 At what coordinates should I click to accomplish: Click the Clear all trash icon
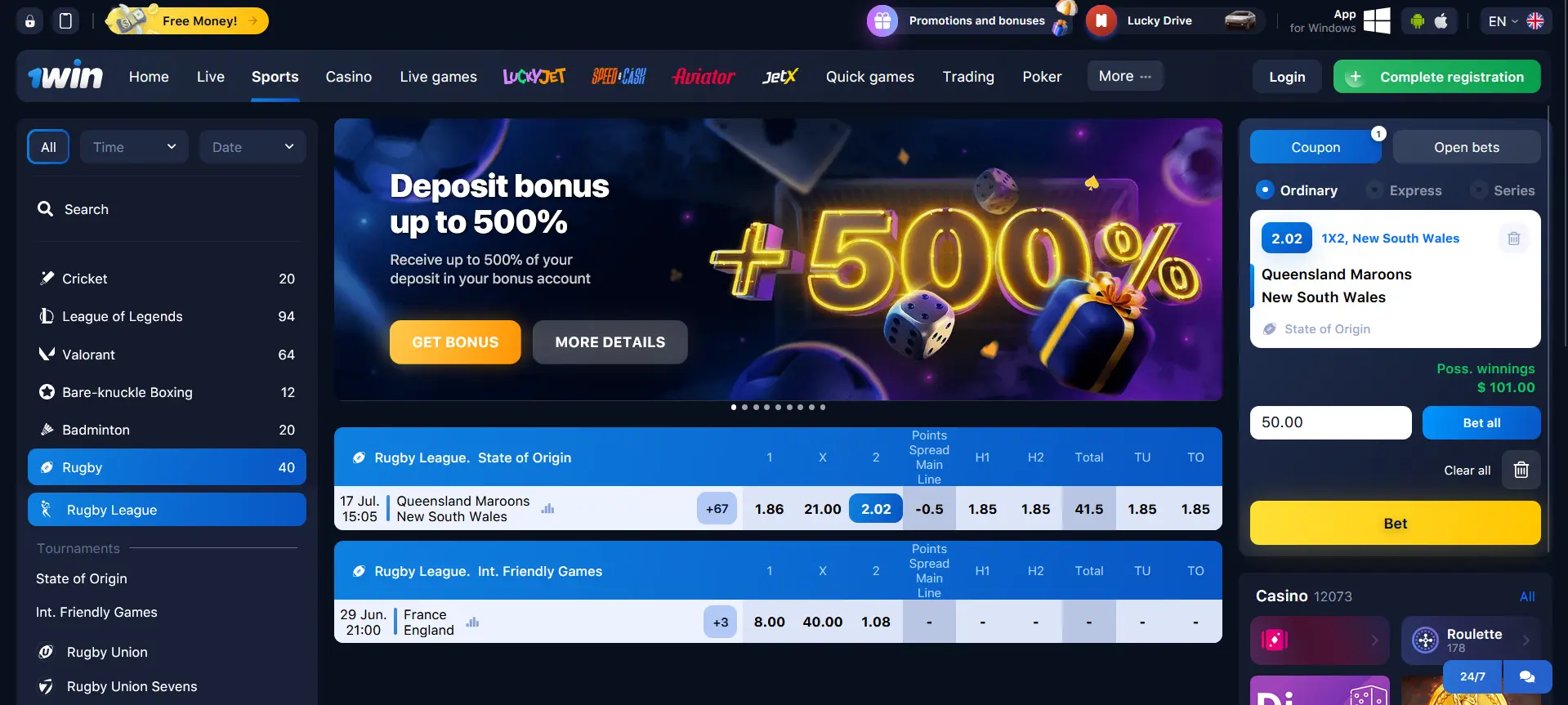[1521, 470]
